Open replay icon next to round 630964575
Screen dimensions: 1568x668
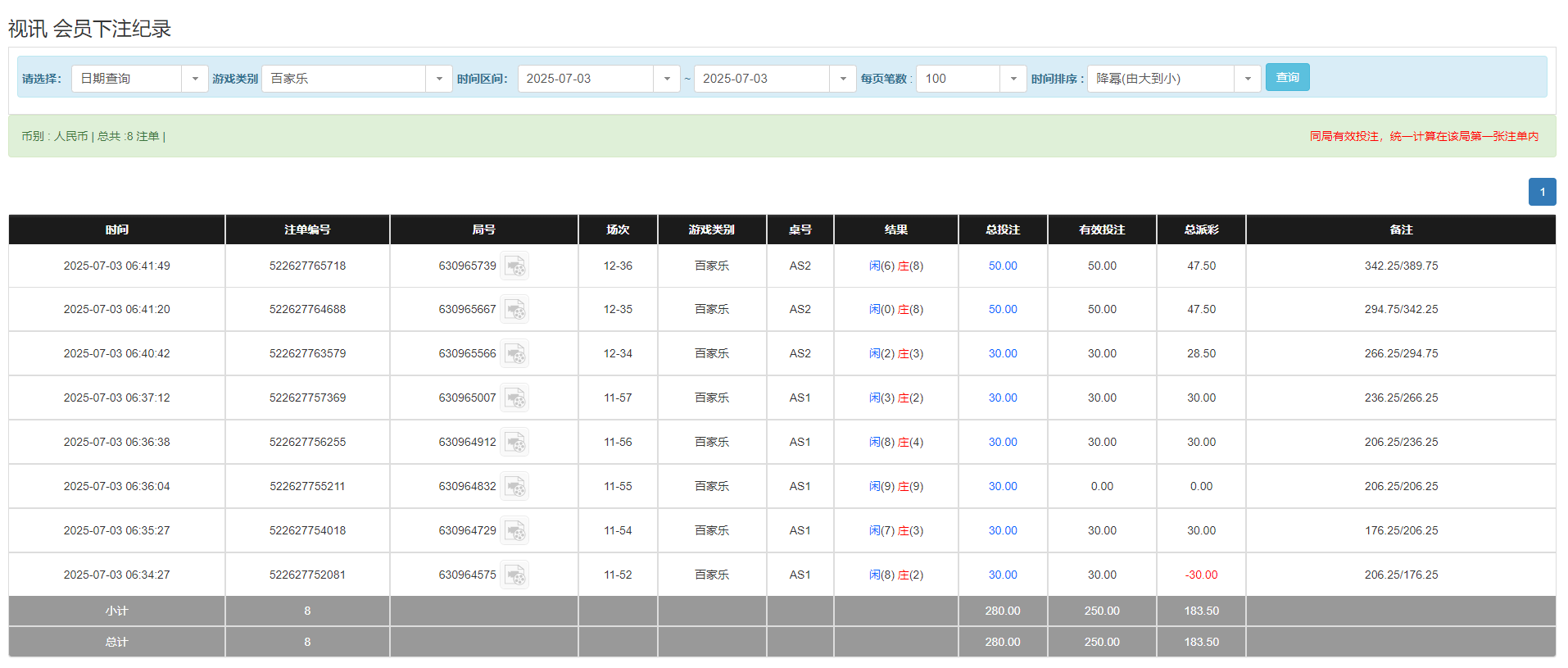(x=514, y=575)
